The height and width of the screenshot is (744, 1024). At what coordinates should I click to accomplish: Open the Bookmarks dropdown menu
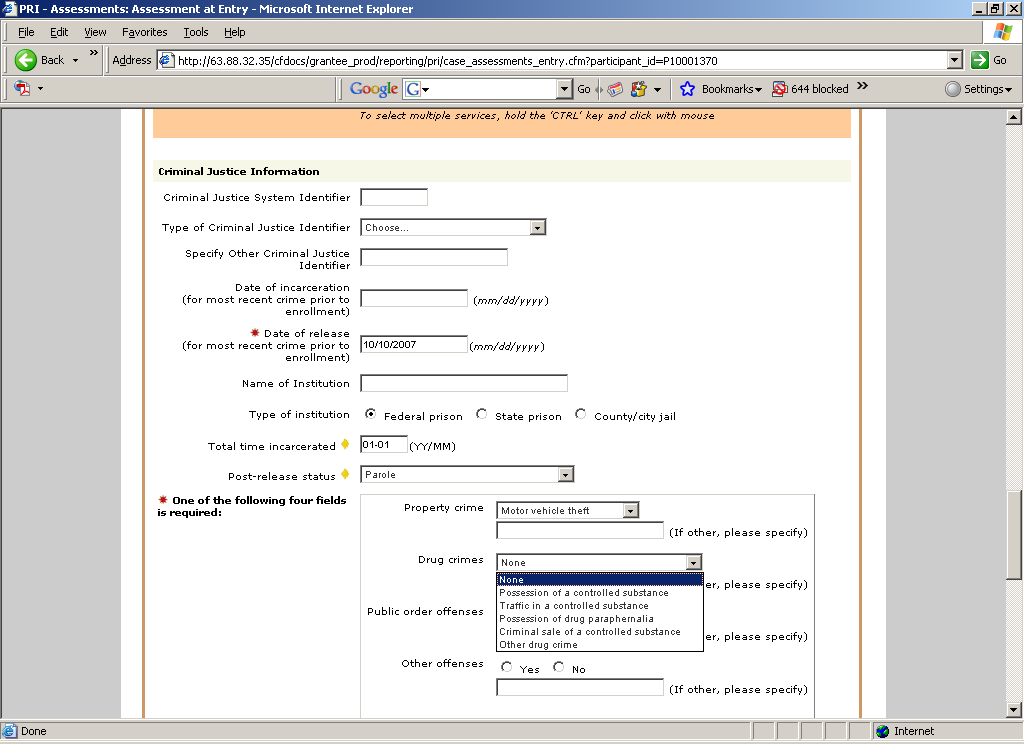click(x=731, y=89)
